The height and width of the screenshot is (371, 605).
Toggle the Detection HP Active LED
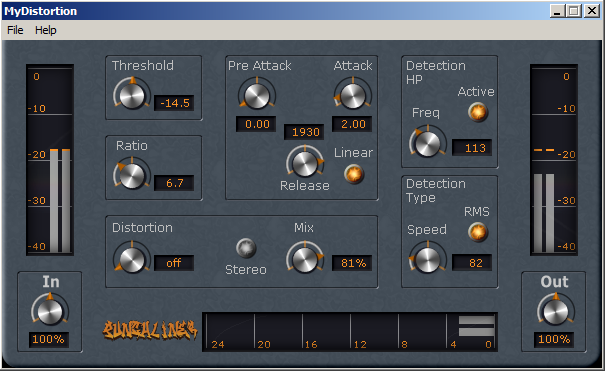coord(478,112)
